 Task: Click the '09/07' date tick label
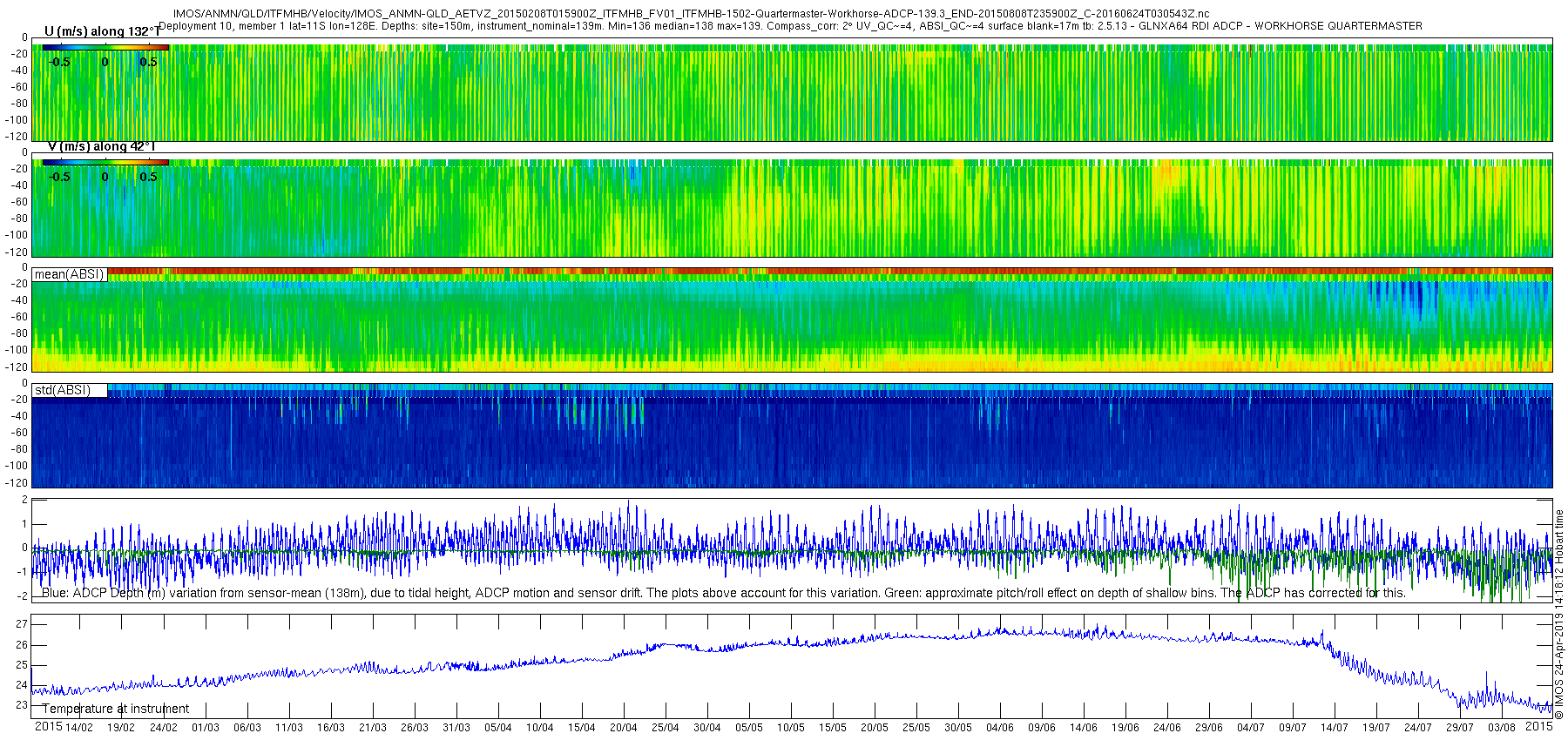tap(1293, 728)
